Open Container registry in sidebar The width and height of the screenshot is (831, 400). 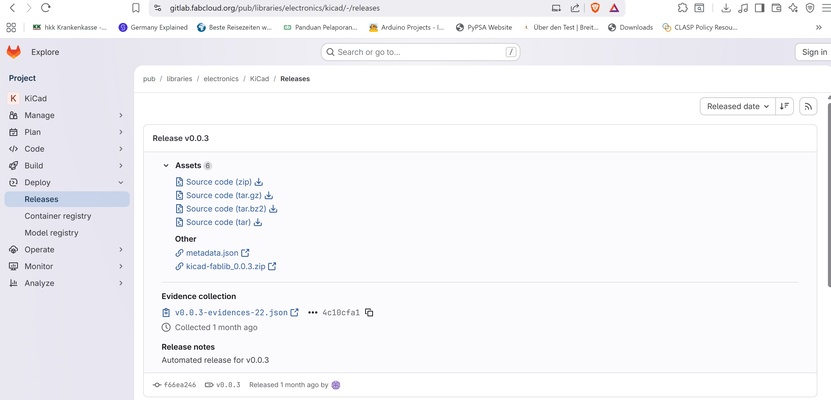pyautogui.click(x=67, y=216)
